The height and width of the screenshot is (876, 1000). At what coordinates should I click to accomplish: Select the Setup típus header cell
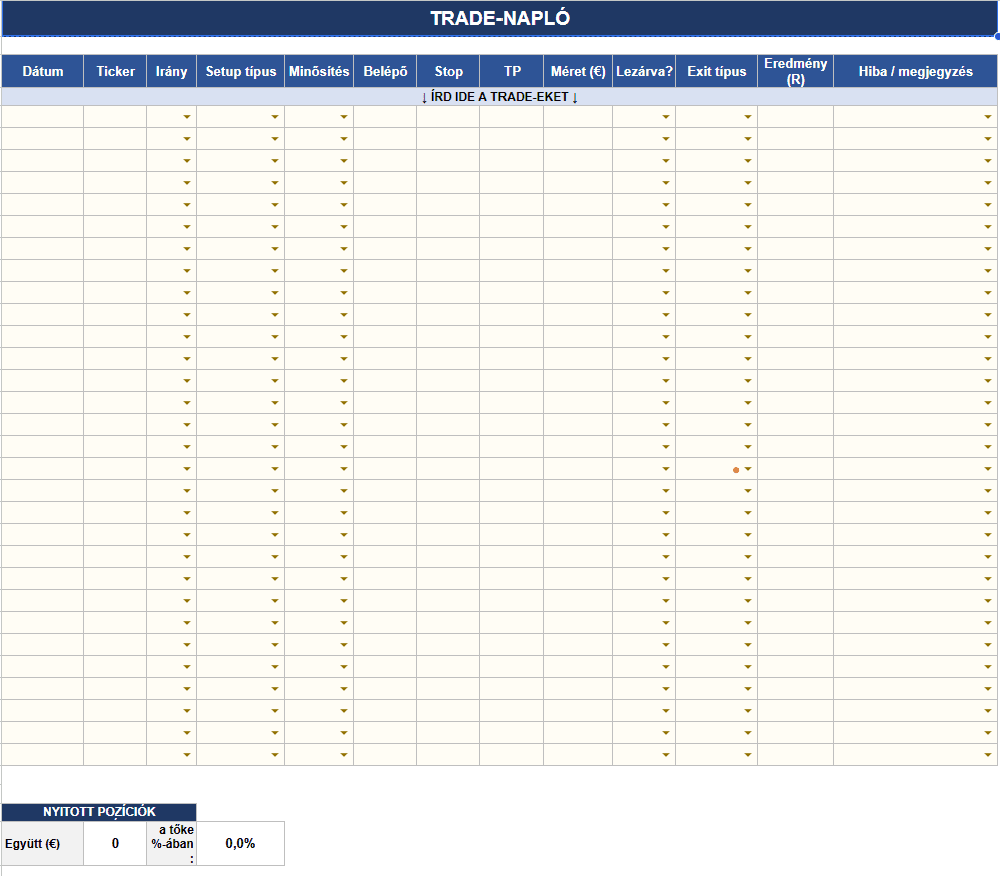click(240, 71)
